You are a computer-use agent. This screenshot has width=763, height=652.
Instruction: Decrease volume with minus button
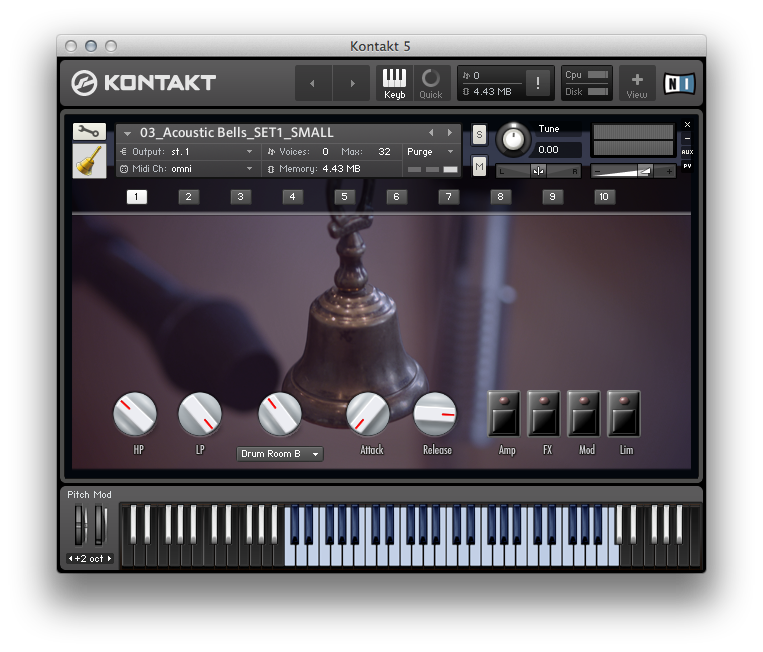[598, 171]
